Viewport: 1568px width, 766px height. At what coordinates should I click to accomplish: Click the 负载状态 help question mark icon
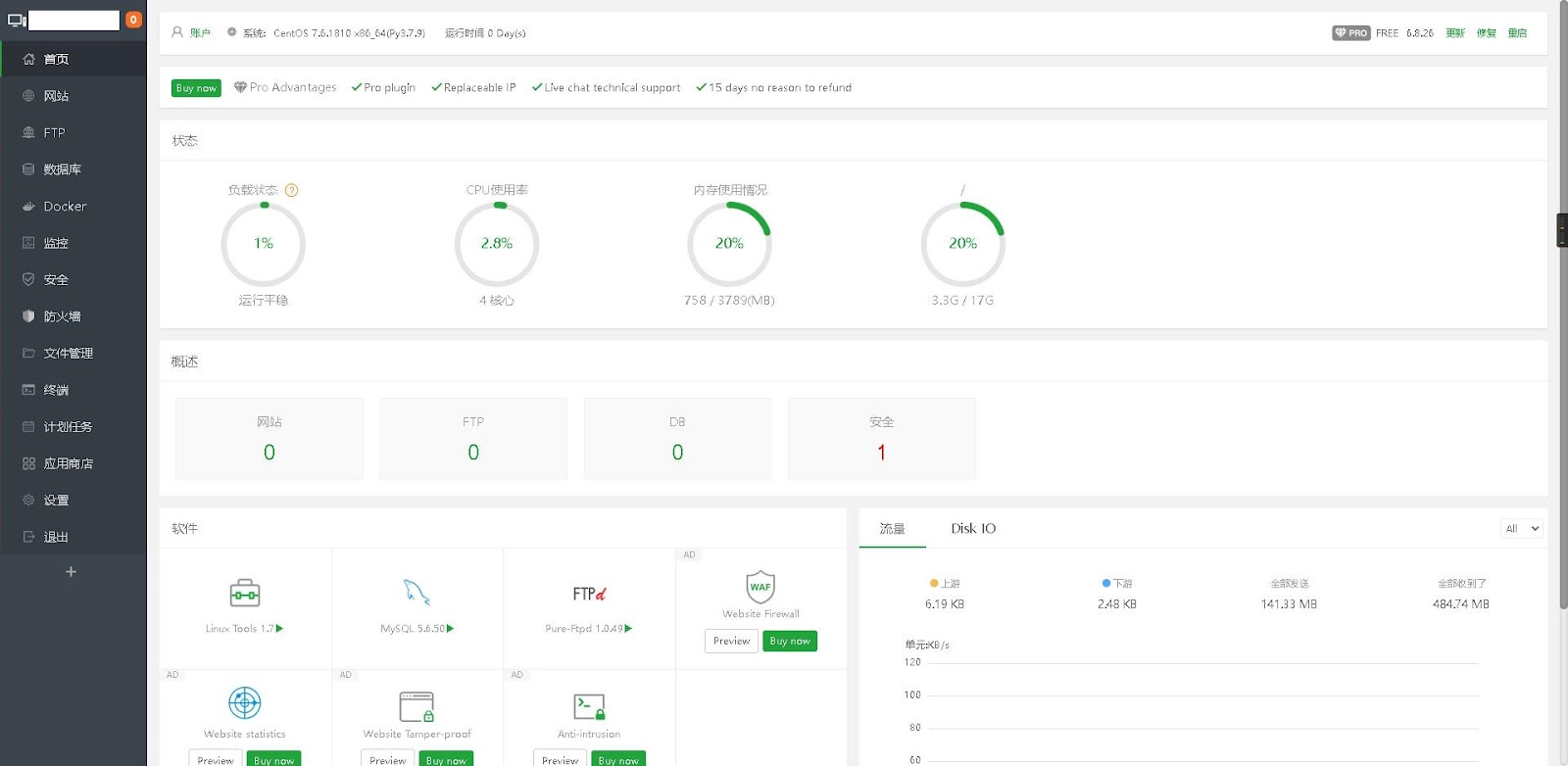tap(291, 190)
